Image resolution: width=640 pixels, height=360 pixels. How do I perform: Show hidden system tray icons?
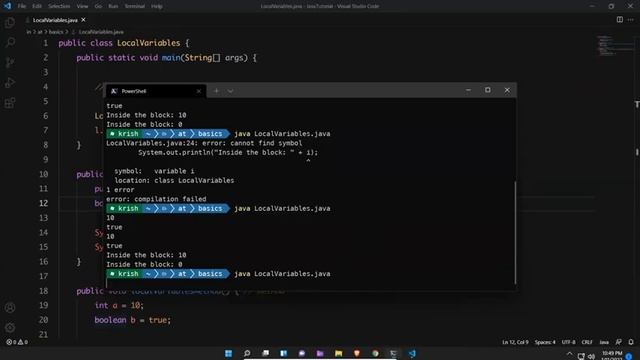click(569, 354)
